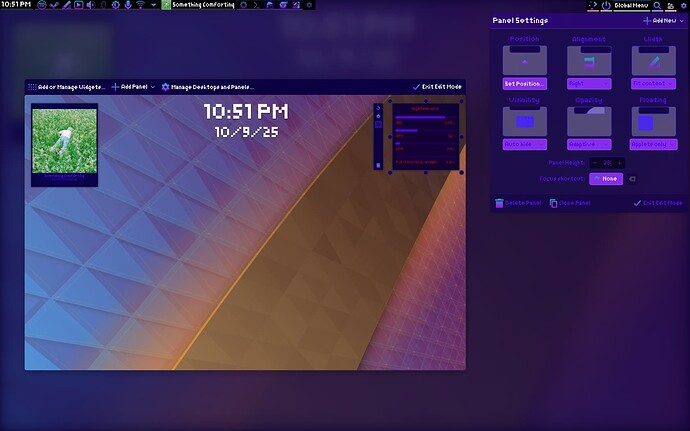Click the Position panel preview icon
This screenshot has width=690, height=431.
pyautogui.click(x=525, y=60)
